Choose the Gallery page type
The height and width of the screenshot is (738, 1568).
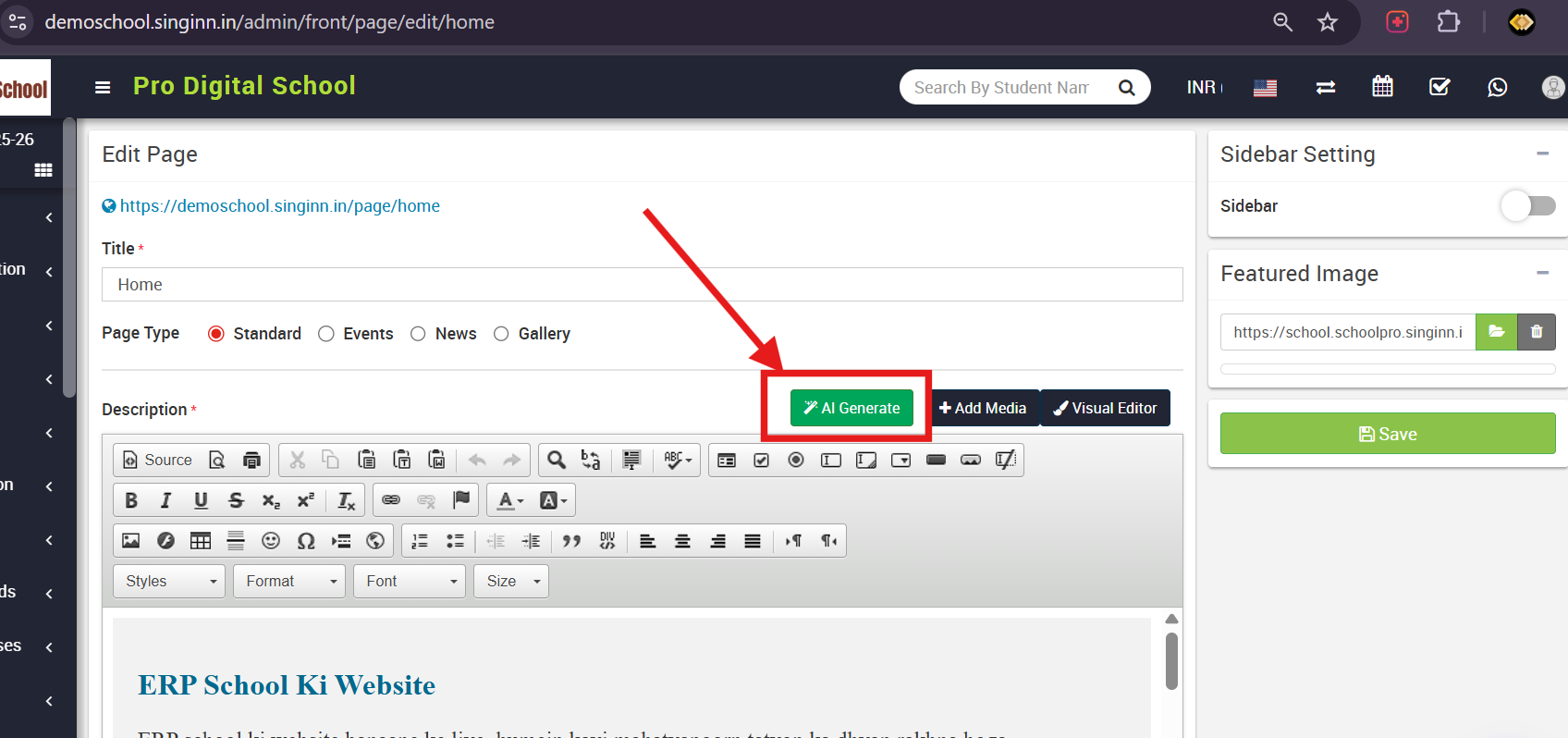(501, 334)
